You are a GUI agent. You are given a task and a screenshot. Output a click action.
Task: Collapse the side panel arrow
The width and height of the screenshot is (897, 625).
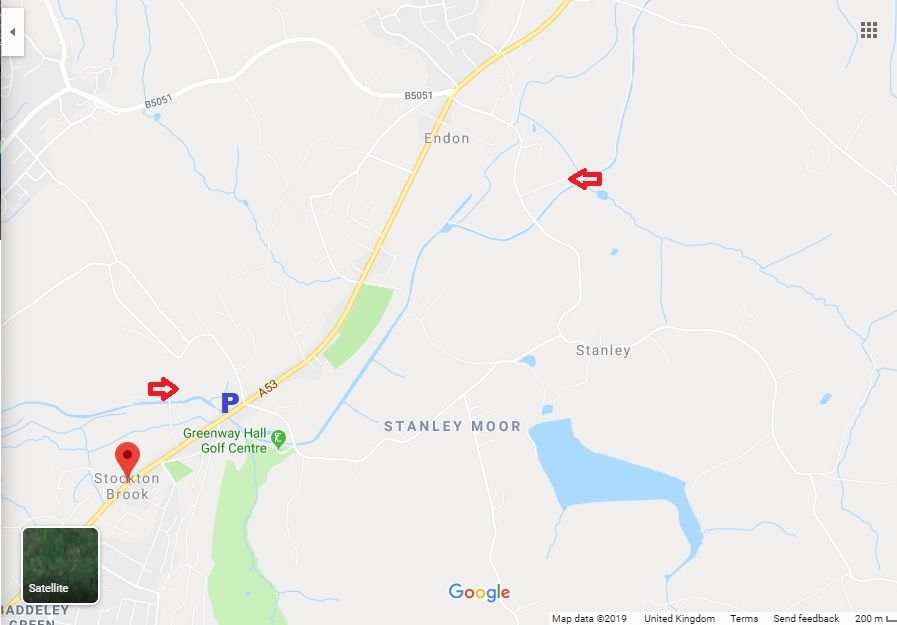pos(12,32)
